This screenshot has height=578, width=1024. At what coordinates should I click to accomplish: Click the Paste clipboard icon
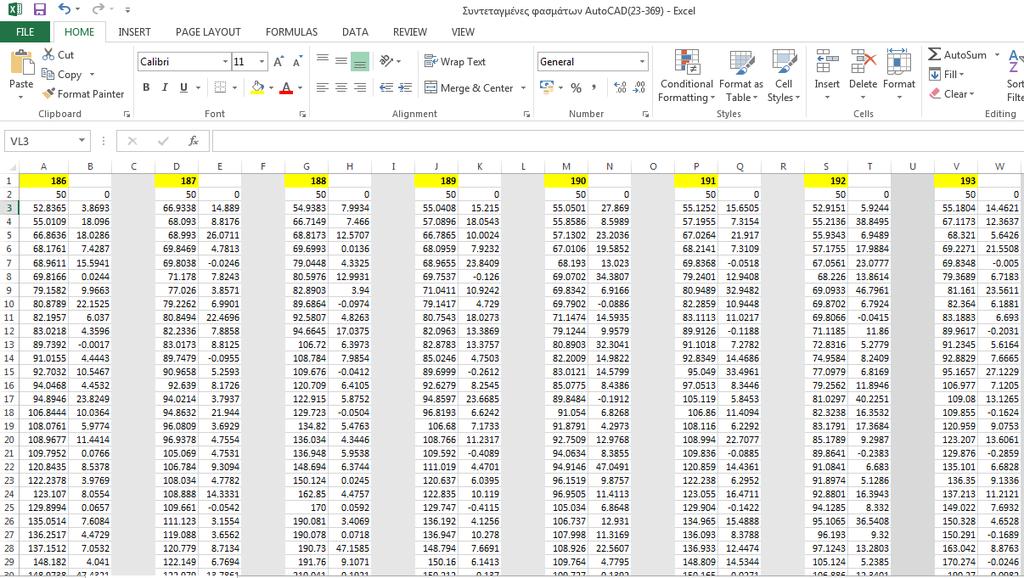pyautogui.click(x=22, y=63)
